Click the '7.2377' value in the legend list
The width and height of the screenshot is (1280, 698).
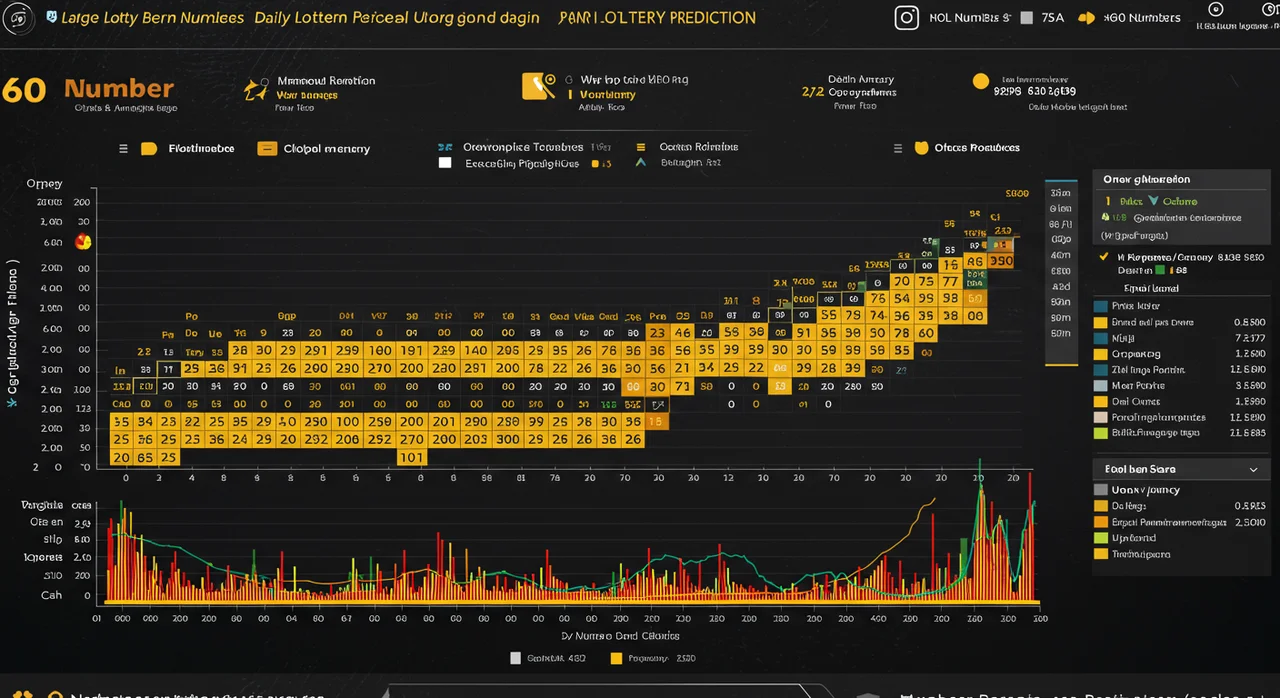1249,338
